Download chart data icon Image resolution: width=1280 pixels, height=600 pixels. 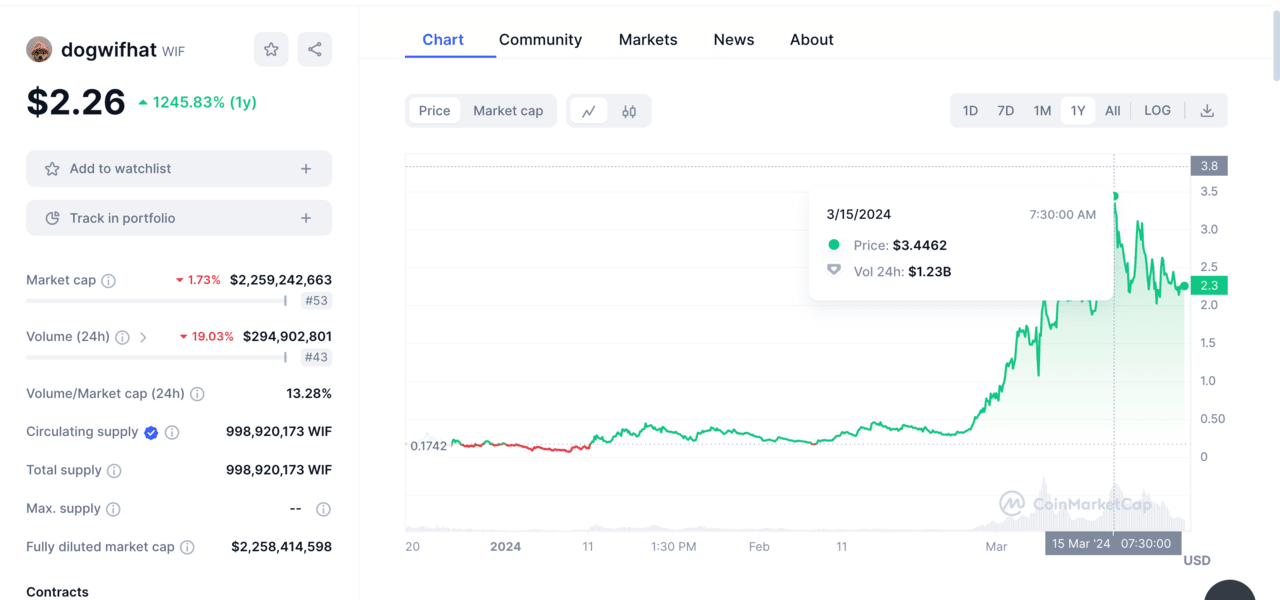click(1207, 111)
